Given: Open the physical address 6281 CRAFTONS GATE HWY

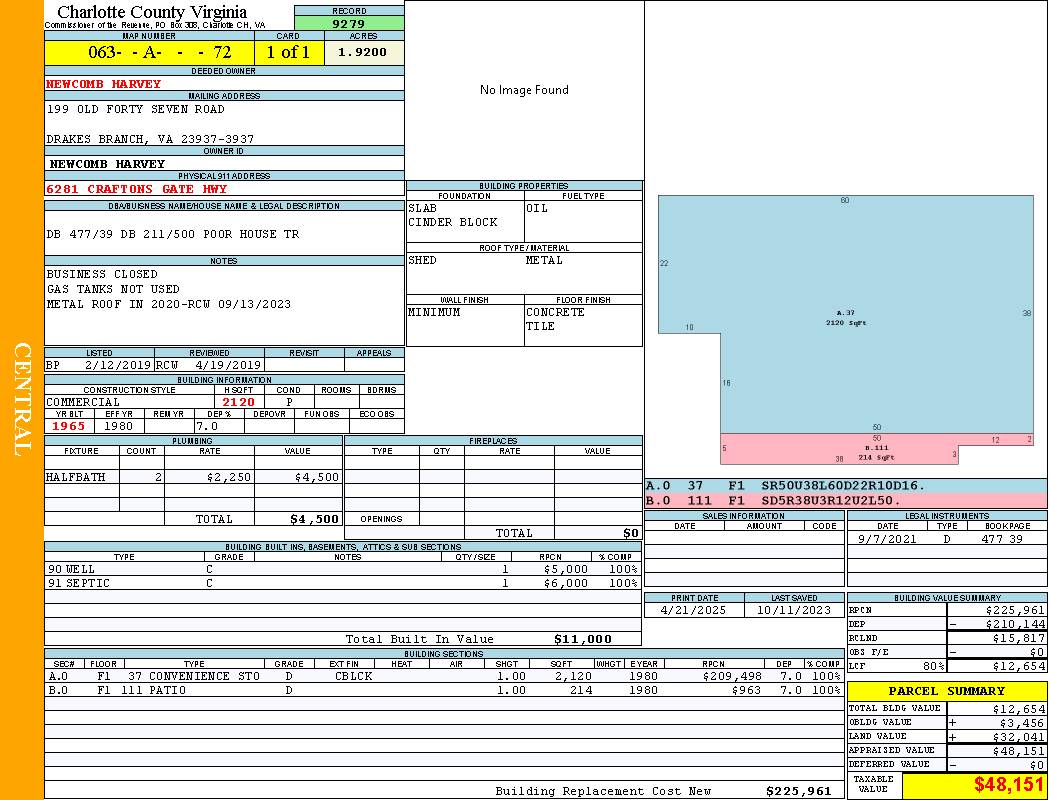Looking at the screenshot, I should [137, 189].
